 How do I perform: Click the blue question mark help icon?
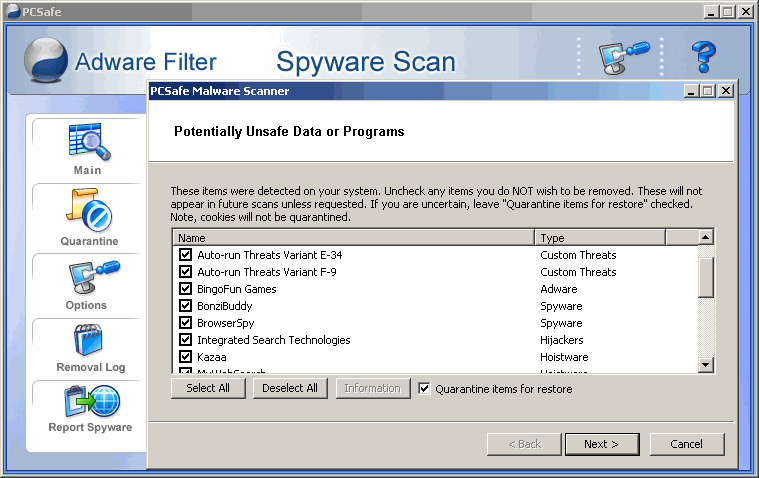coord(703,57)
